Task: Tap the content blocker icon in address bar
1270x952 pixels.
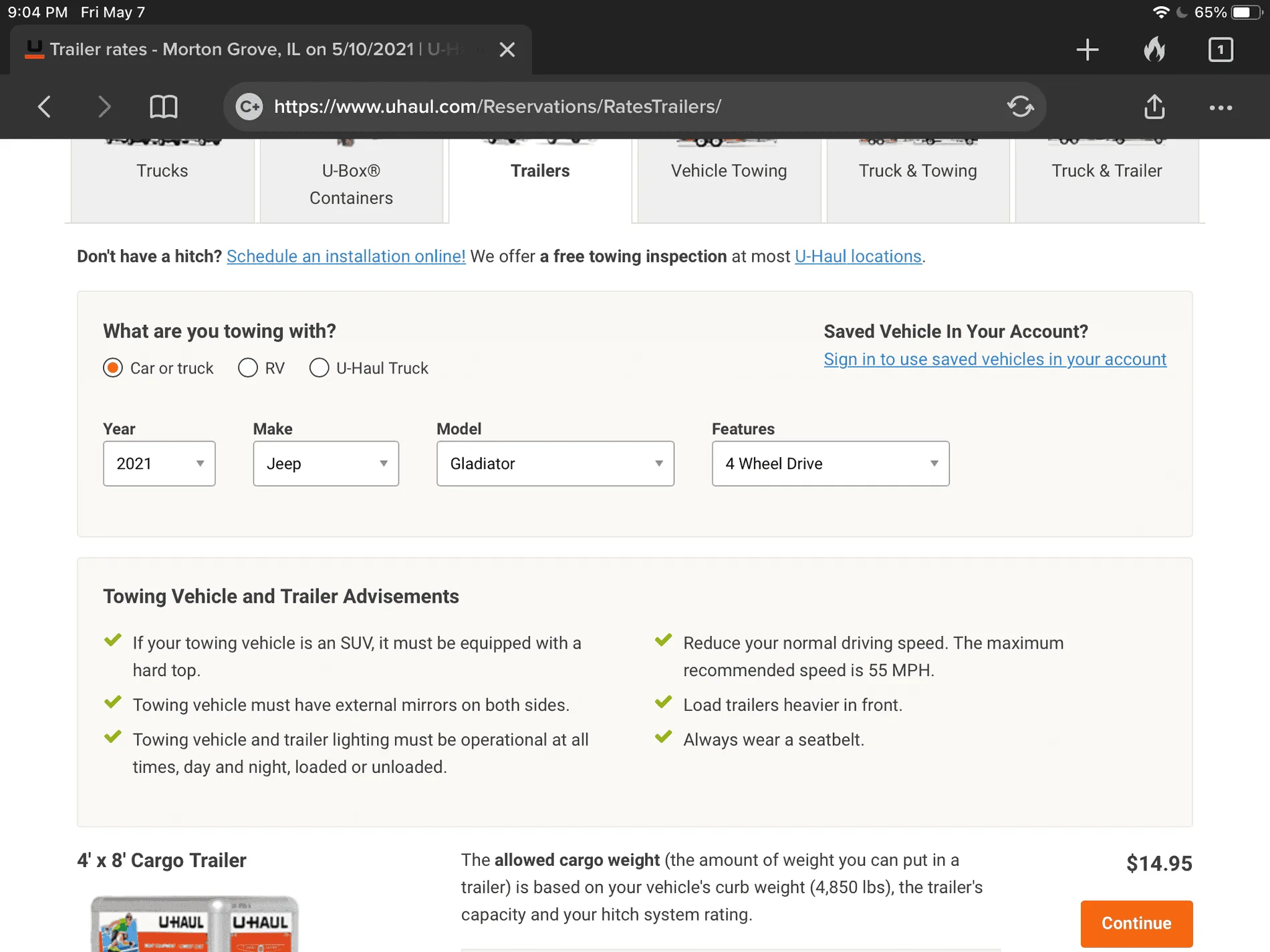Action: tap(249, 106)
